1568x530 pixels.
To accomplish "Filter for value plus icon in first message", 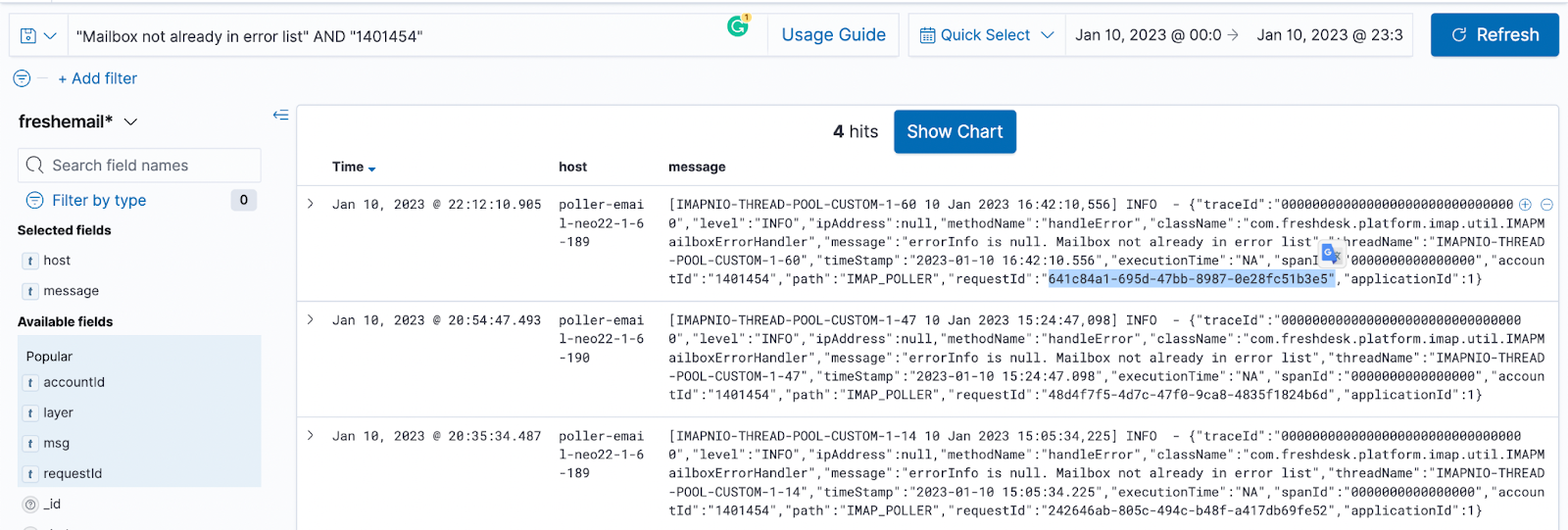I will point(1525,205).
